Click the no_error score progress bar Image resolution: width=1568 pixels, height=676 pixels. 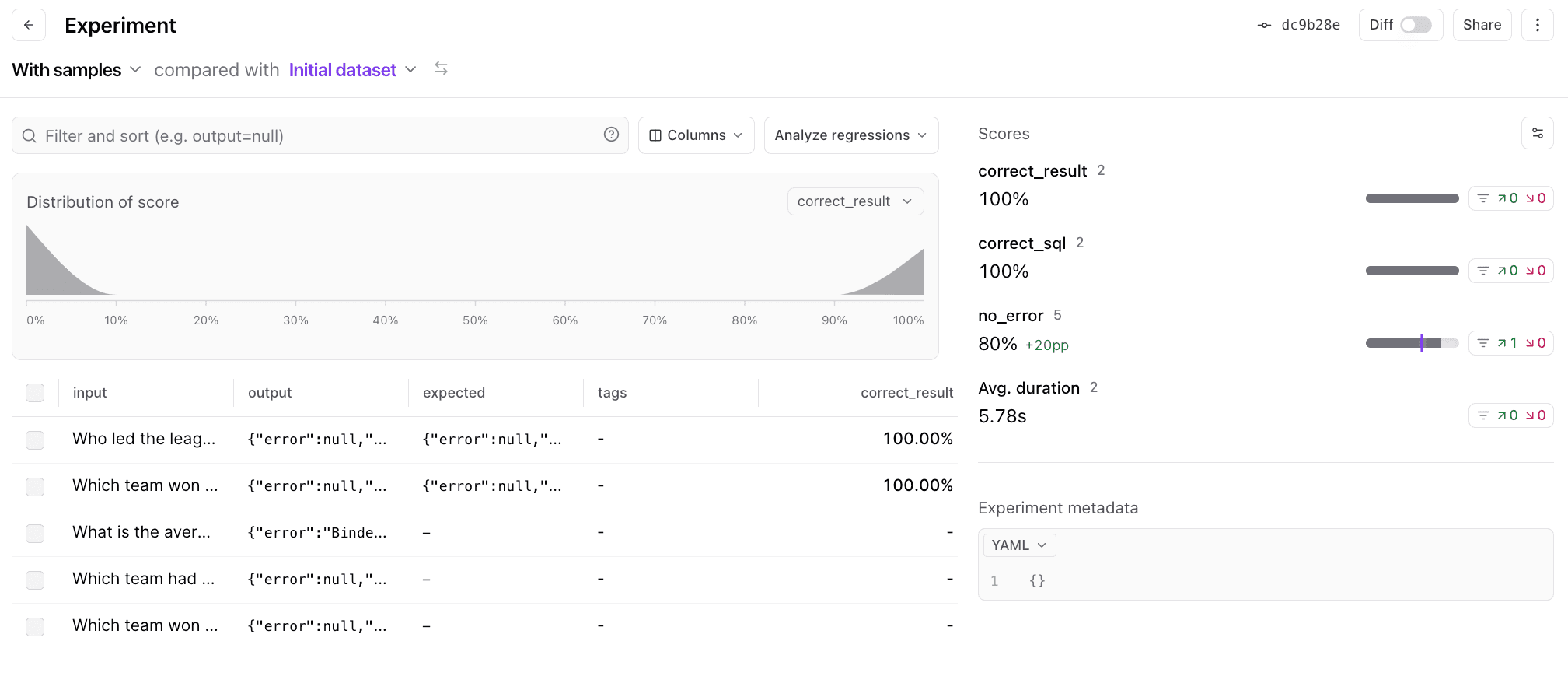(x=1412, y=343)
